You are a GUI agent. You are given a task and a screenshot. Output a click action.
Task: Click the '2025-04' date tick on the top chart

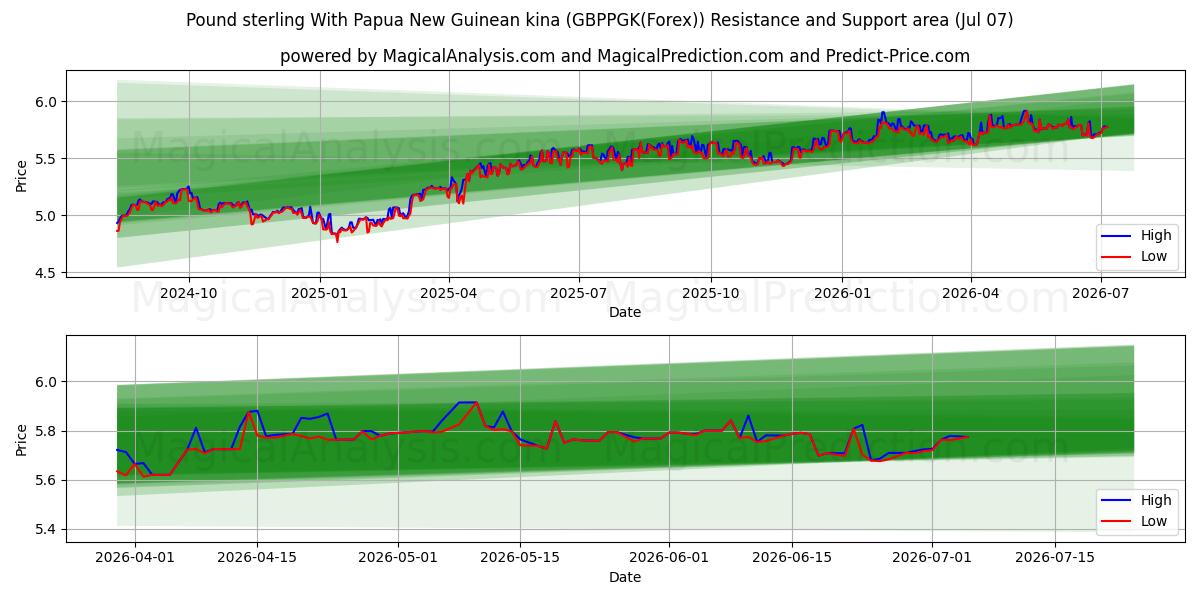(448, 294)
